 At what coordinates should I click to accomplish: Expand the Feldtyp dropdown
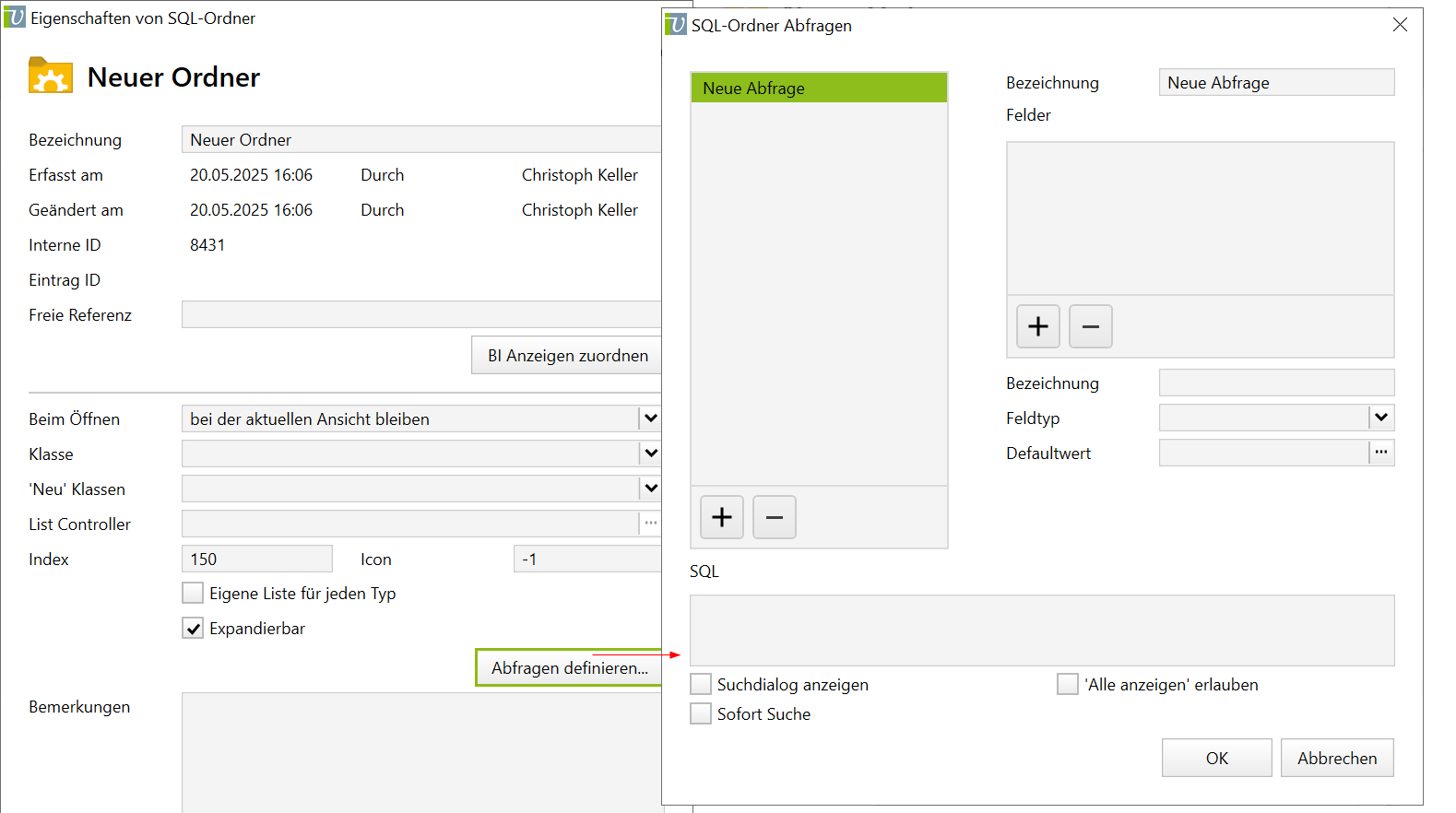1380,418
